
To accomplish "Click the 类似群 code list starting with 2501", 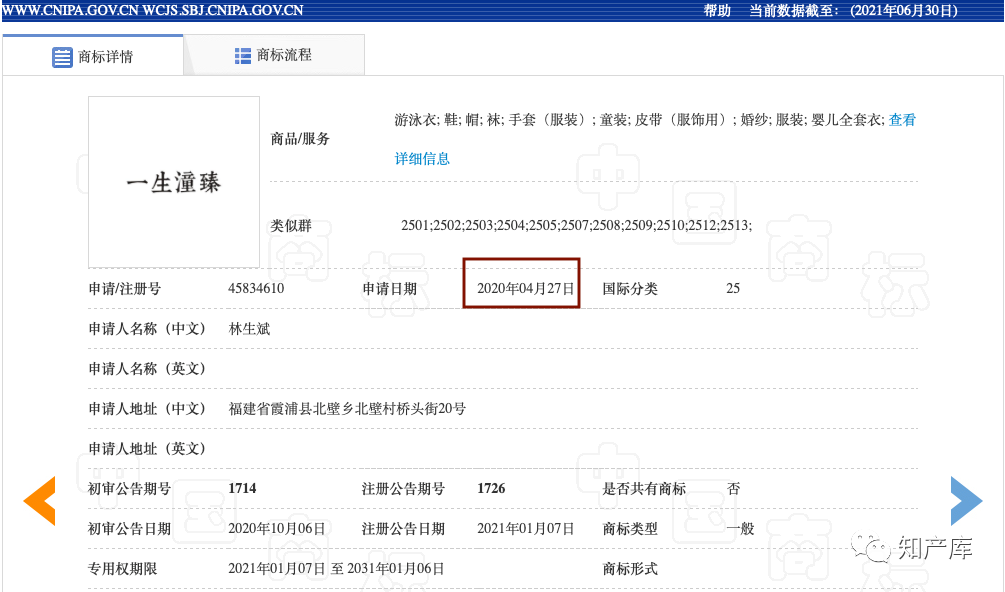I will click(x=576, y=226).
